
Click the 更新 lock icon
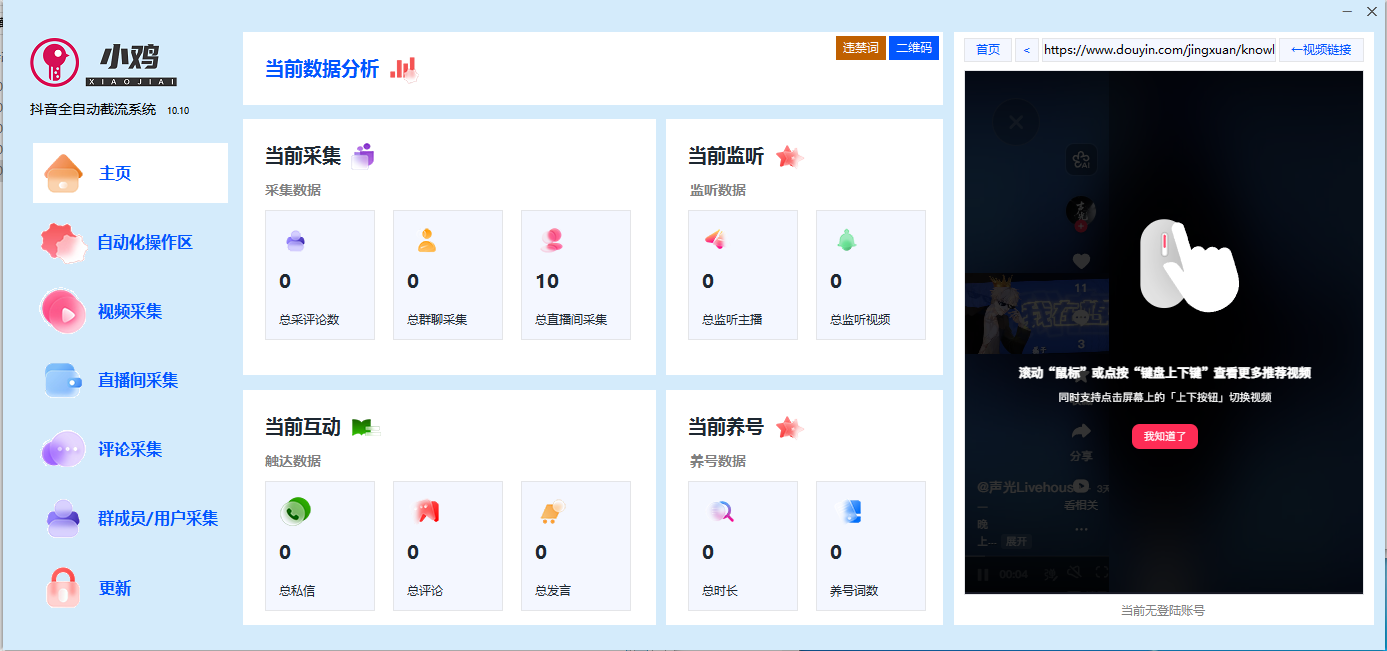(x=63, y=588)
